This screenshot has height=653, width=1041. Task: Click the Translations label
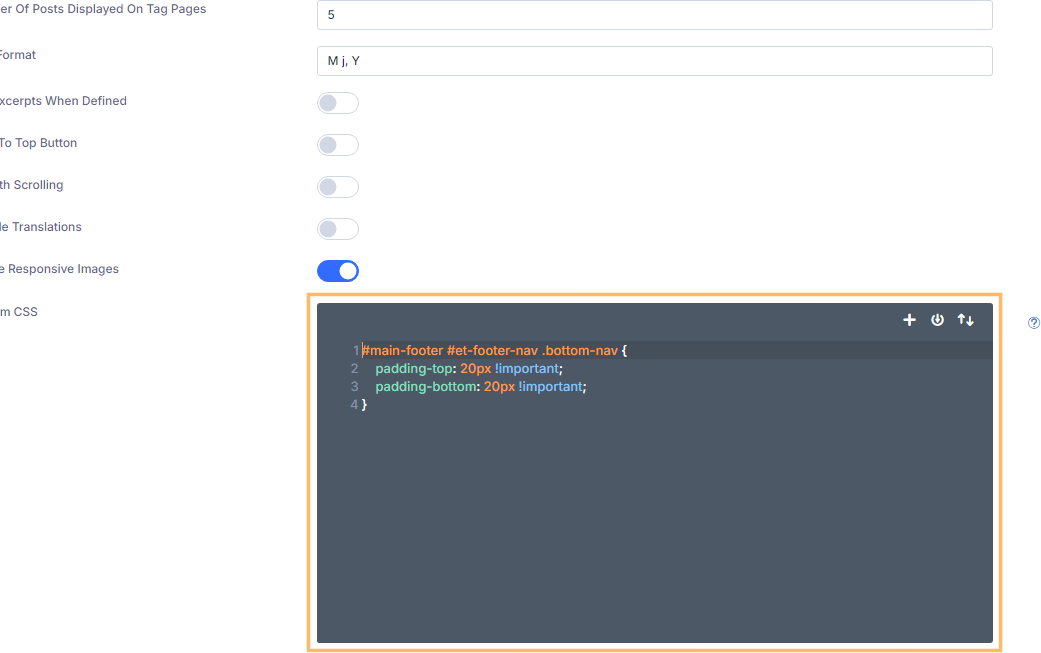pos(40,227)
